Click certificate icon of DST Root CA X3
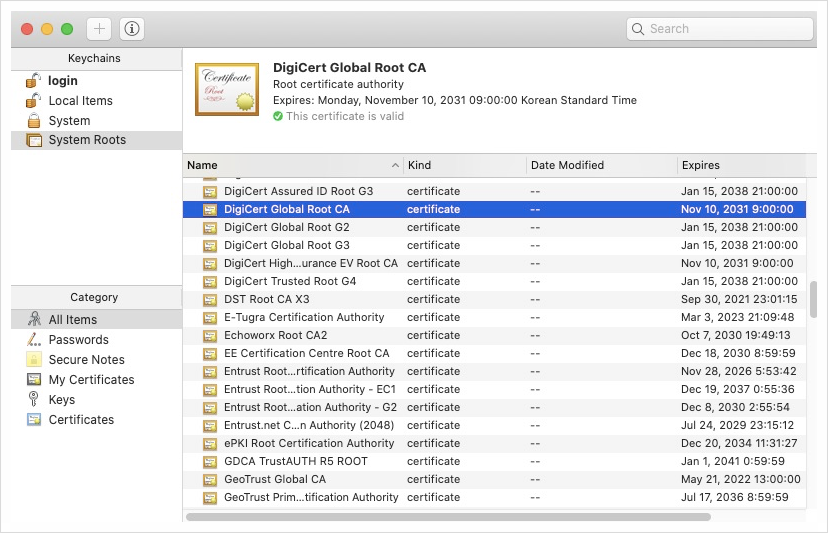 pos(210,300)
